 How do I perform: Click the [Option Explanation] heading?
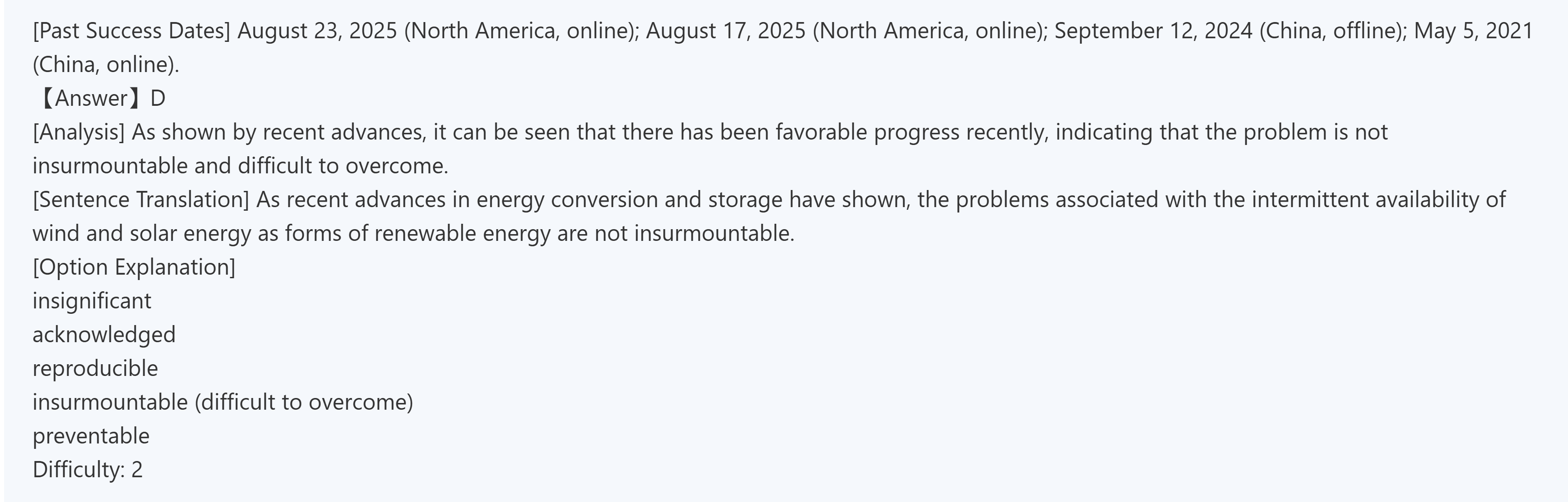click(134, 267)
